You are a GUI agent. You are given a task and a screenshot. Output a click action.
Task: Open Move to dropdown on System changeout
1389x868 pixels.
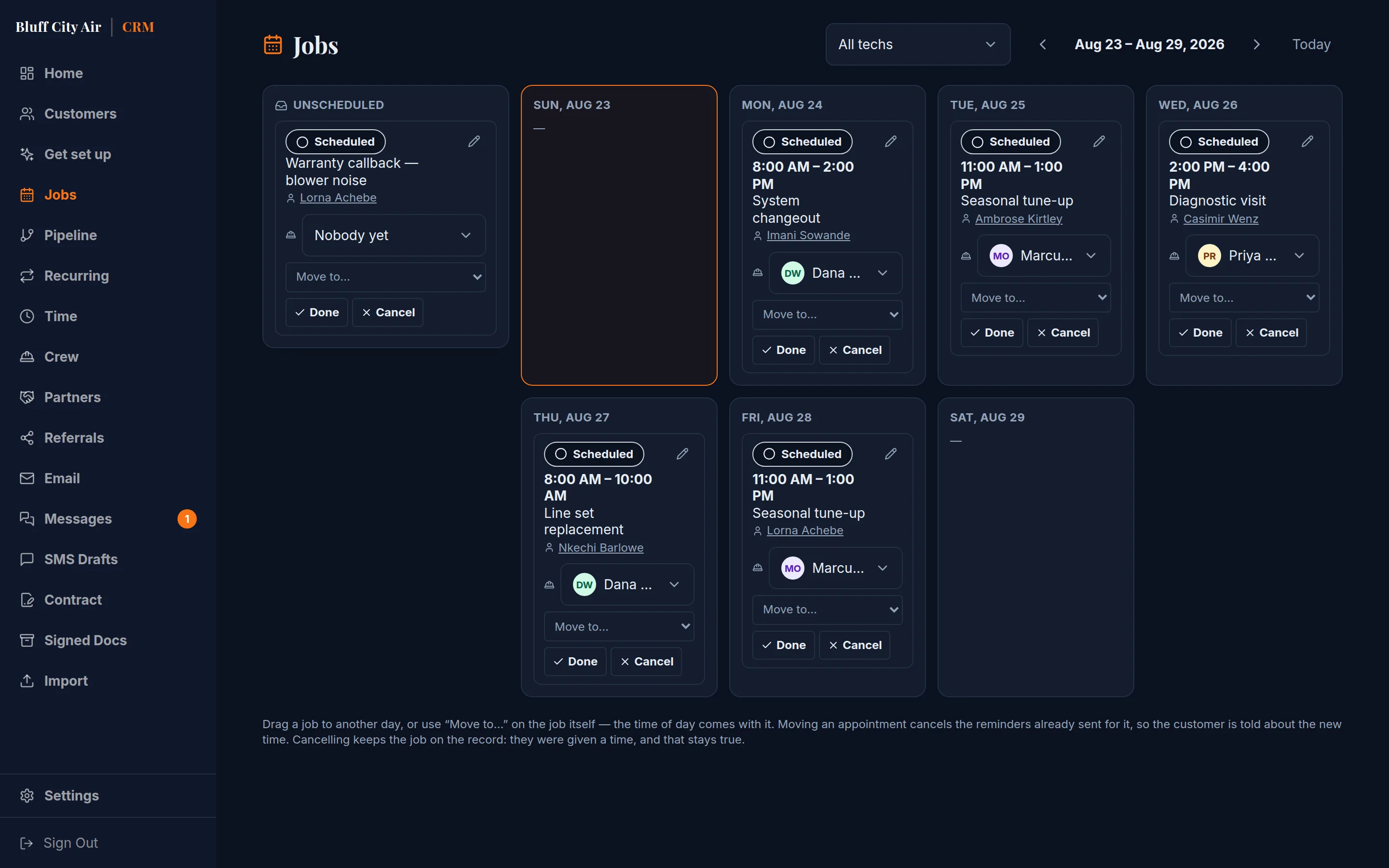point(827,314)
